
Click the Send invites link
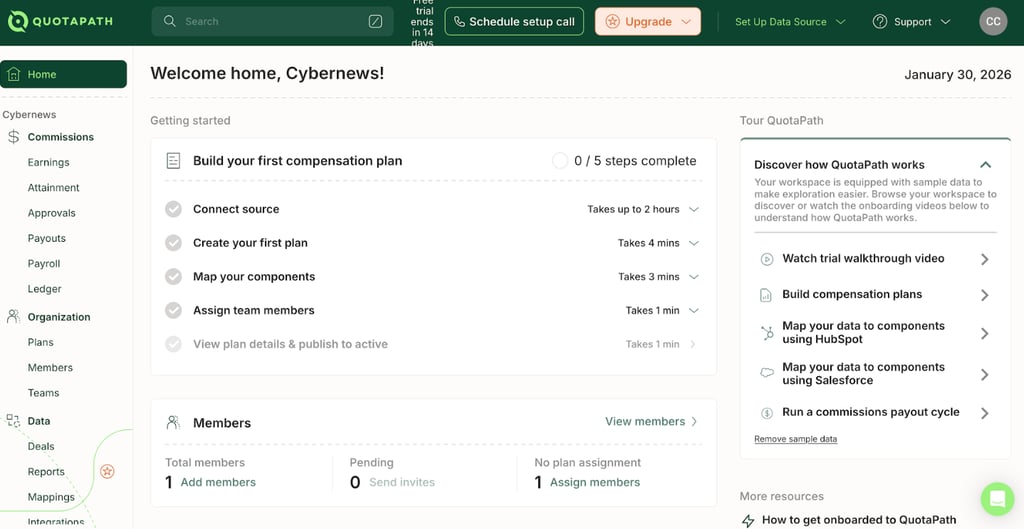402,482
